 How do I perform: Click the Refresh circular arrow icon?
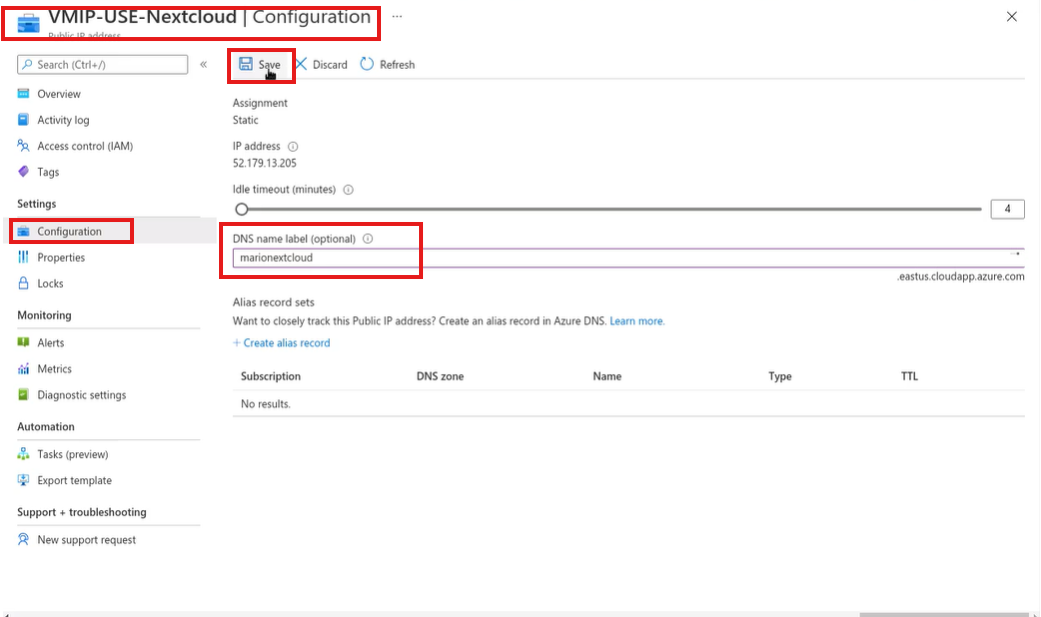click(367, 64)
